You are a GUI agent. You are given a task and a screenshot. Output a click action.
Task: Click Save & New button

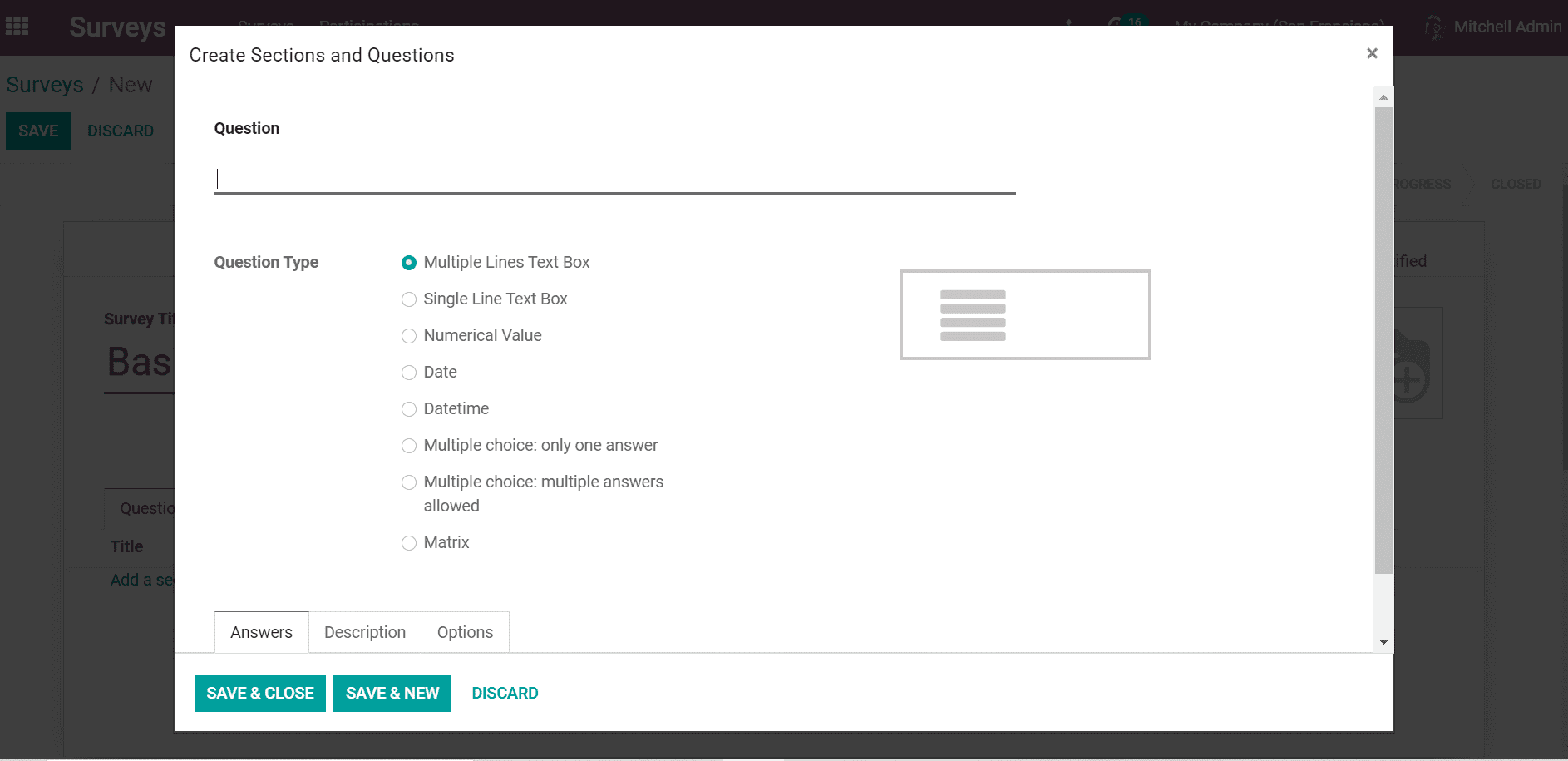pyautogui.click(x=392, y=693)
